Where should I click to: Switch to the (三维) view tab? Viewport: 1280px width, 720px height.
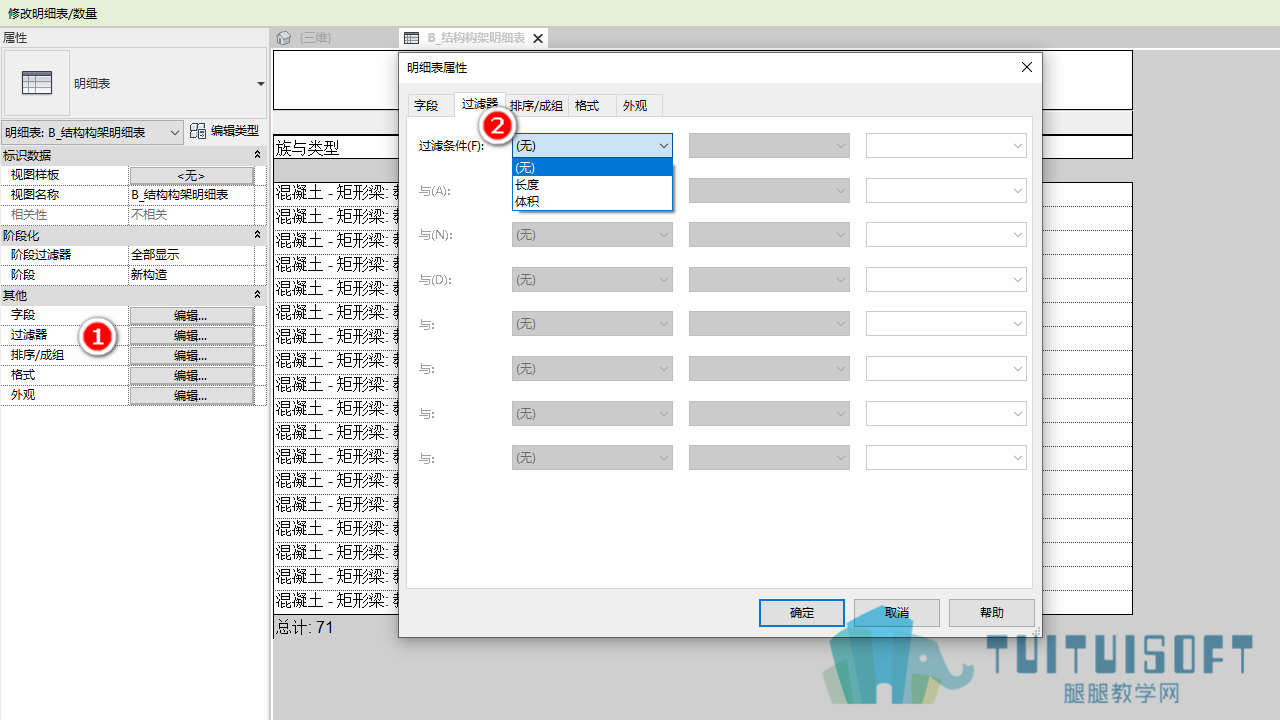pos(316,38)
